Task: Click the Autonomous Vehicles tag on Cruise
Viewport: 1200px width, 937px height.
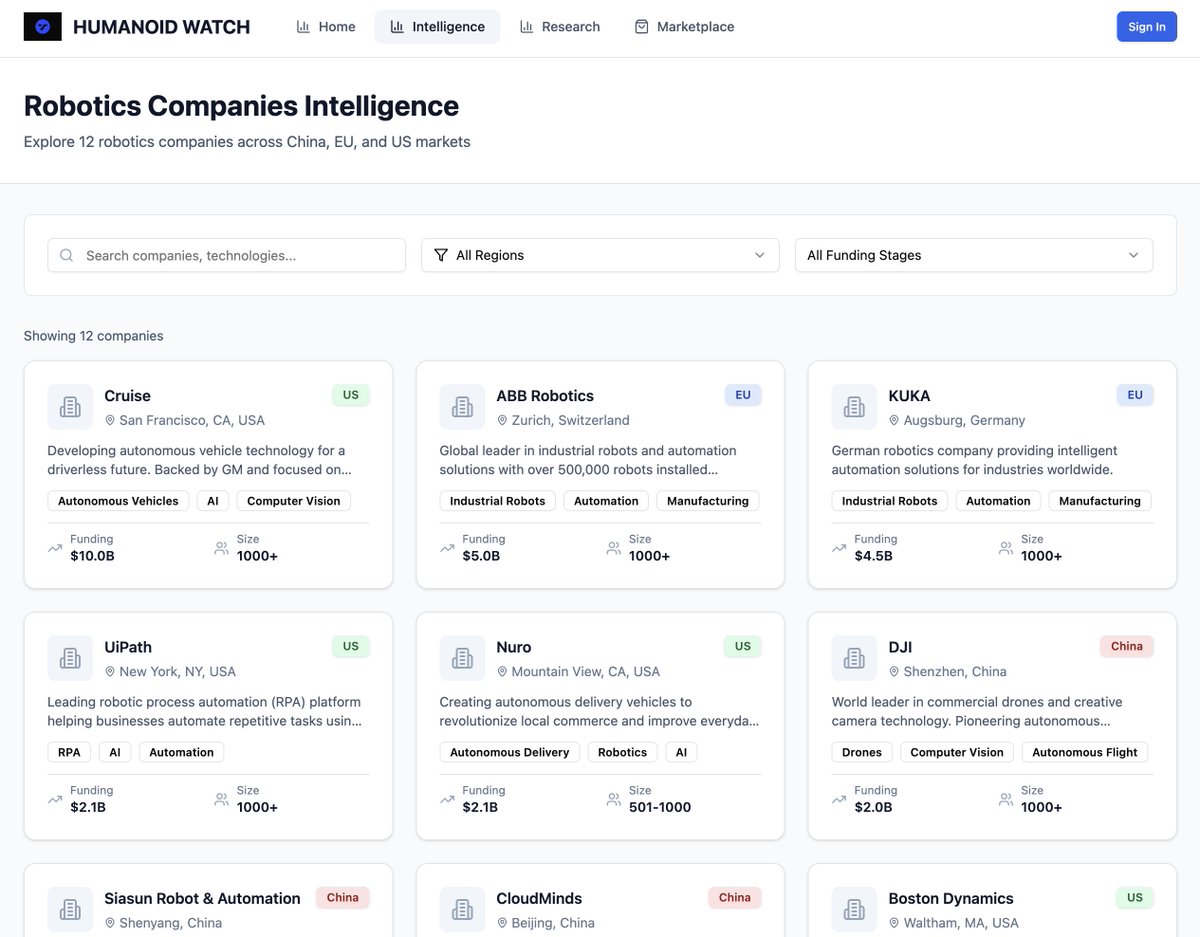Action: point(118,501)
